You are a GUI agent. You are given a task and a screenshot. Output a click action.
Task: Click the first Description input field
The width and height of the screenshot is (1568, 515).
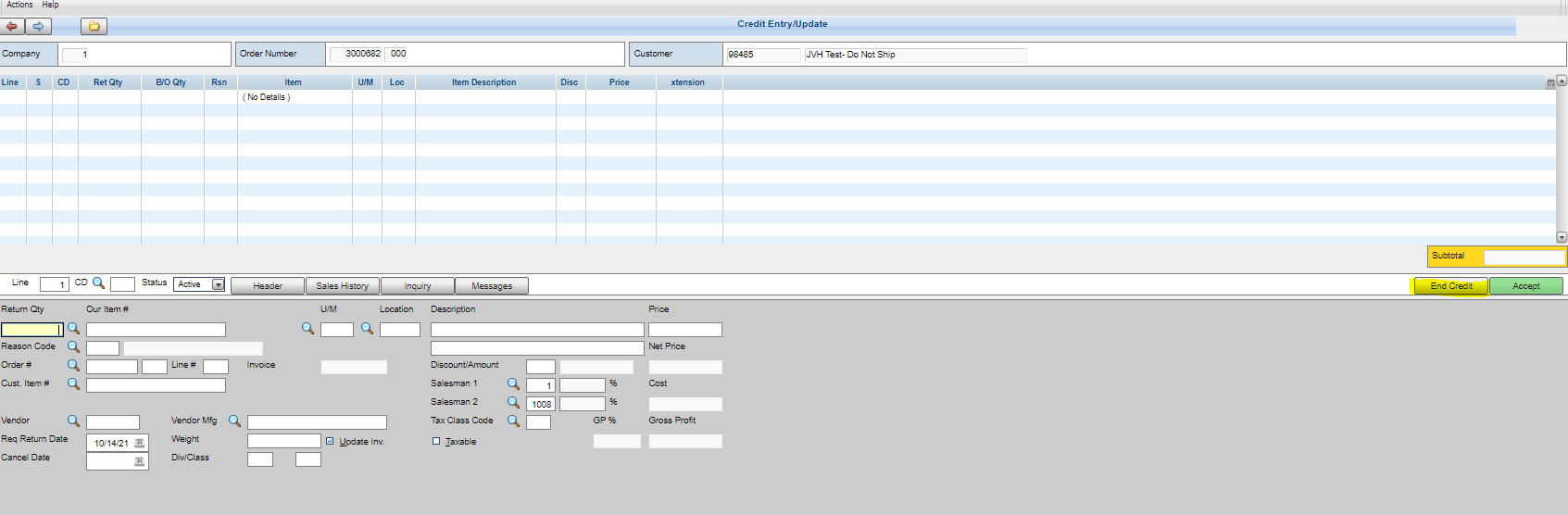click(x=537, y=329)
